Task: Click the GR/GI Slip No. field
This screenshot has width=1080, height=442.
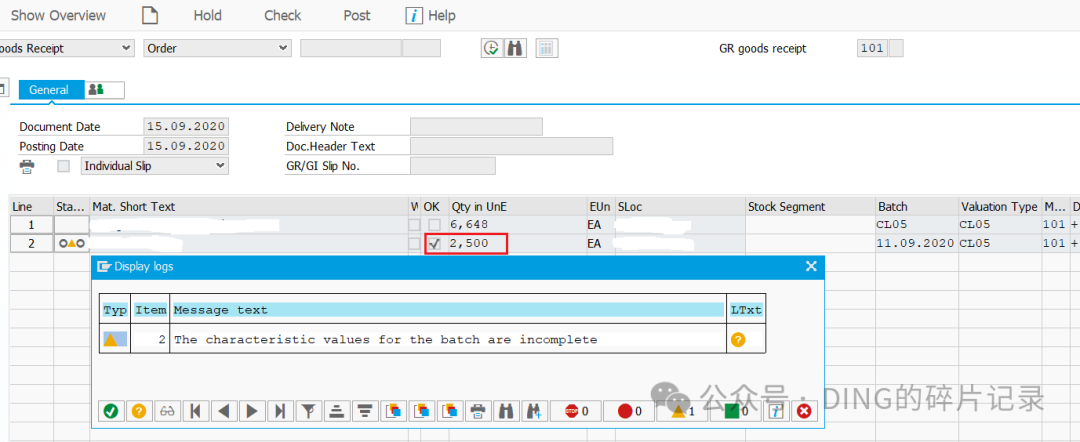Action: click(x=453, y=166)
